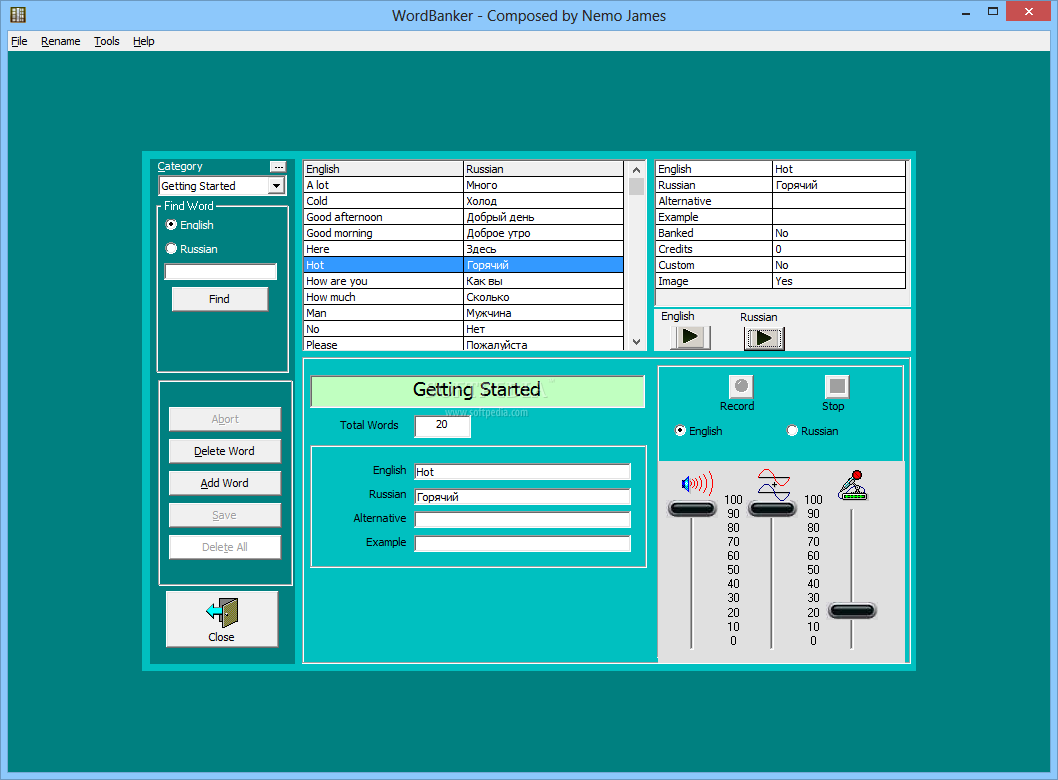The image size is (1058, 780).
Task: Click the microphone level icon
Action: 853,485
